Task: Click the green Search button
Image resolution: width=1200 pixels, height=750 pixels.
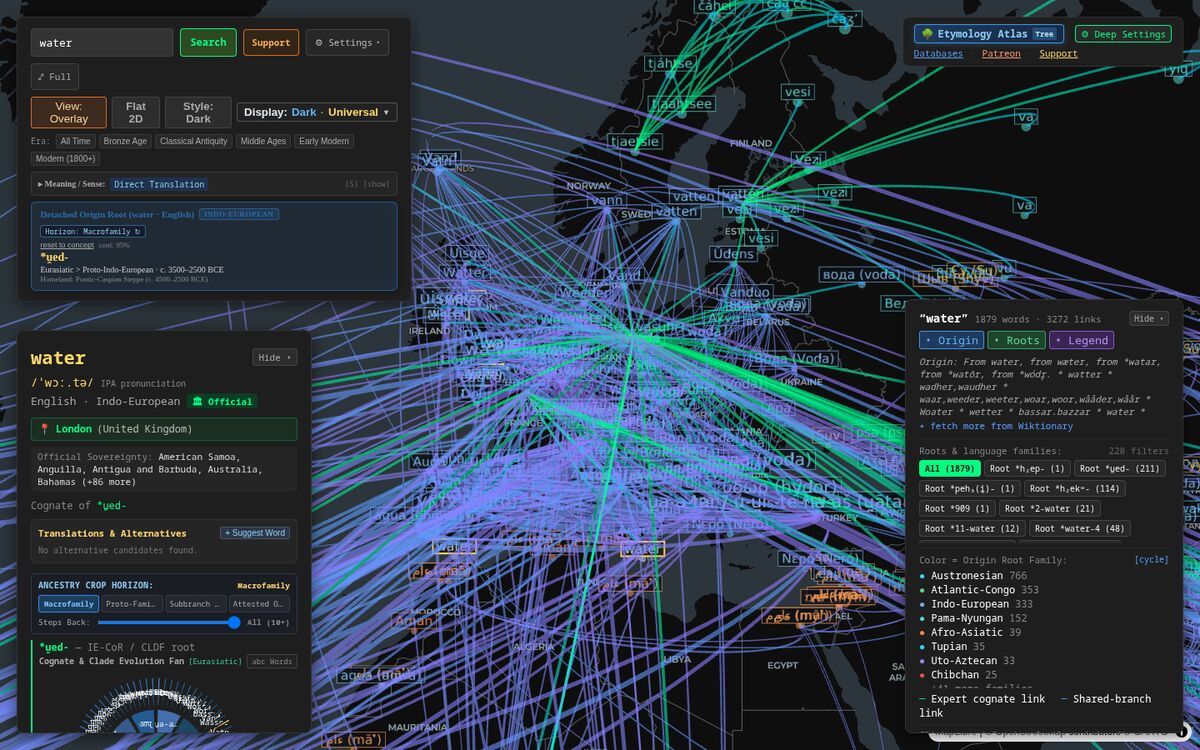Action: click(208, 43)
